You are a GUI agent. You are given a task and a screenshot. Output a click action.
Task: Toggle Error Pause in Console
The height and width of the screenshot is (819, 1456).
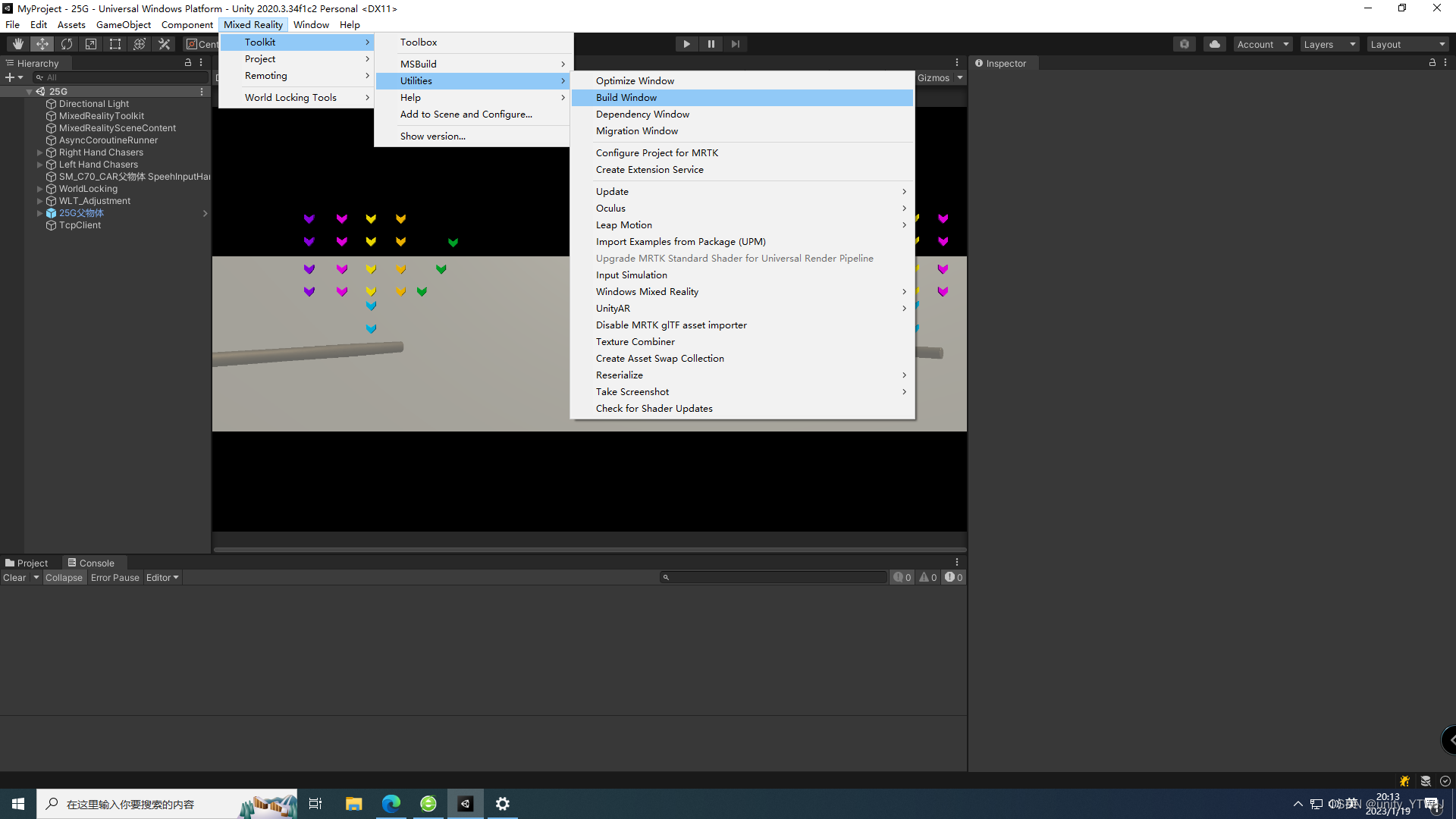[x=115, y=578]
